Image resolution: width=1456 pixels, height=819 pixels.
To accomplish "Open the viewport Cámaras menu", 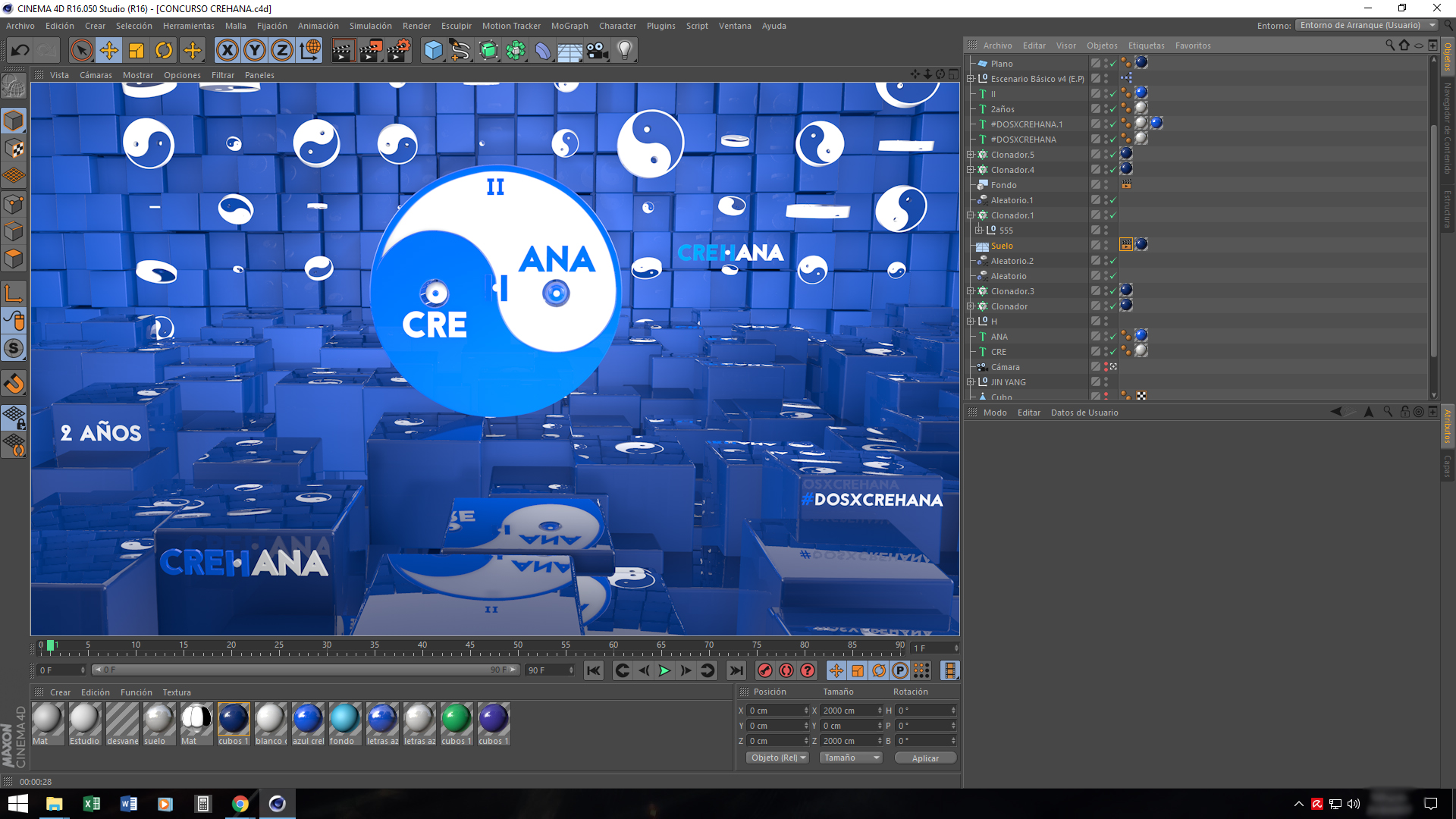I will (x=96, y=75).
